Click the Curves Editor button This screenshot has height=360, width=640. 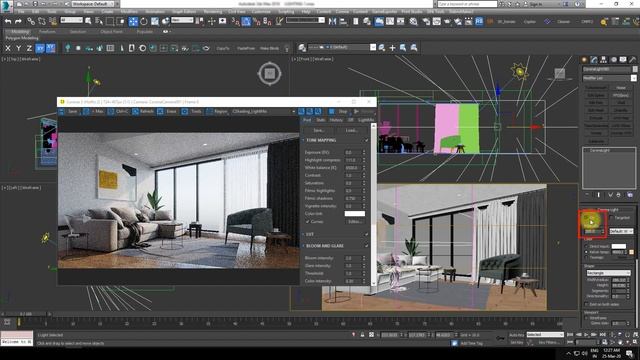coord(354,222)
